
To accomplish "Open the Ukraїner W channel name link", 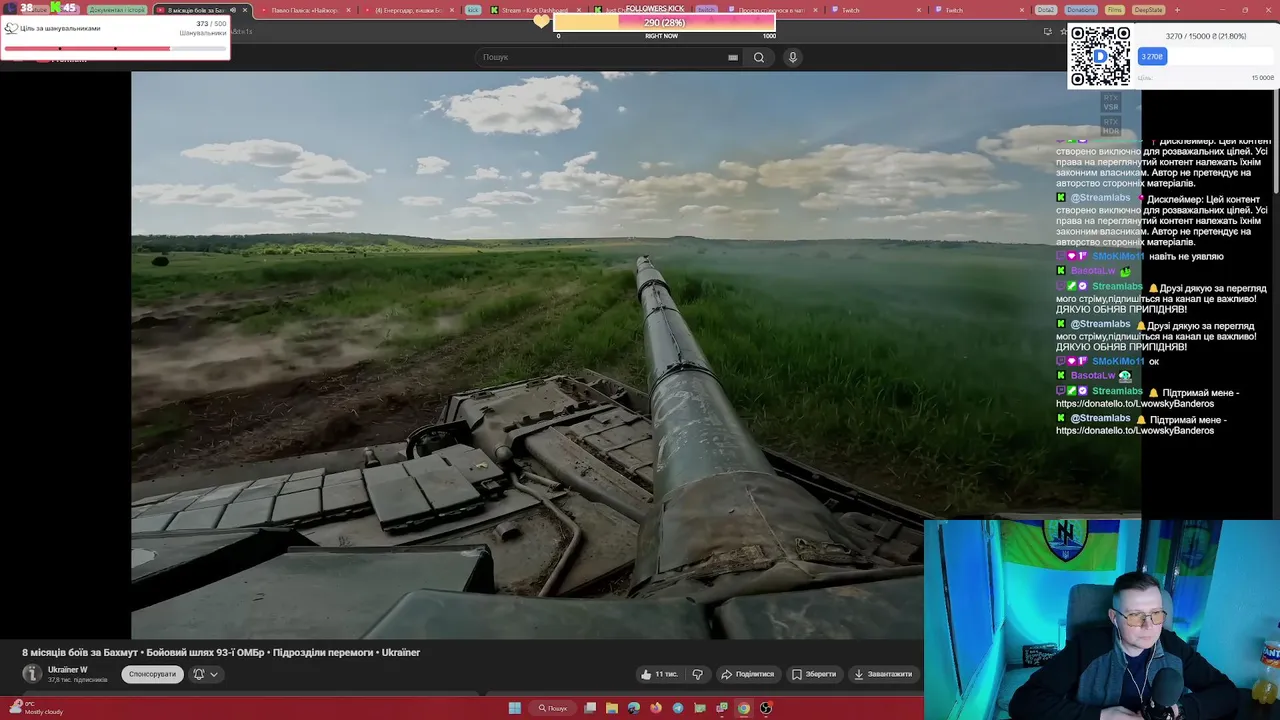I will click(x=68, y=670).
